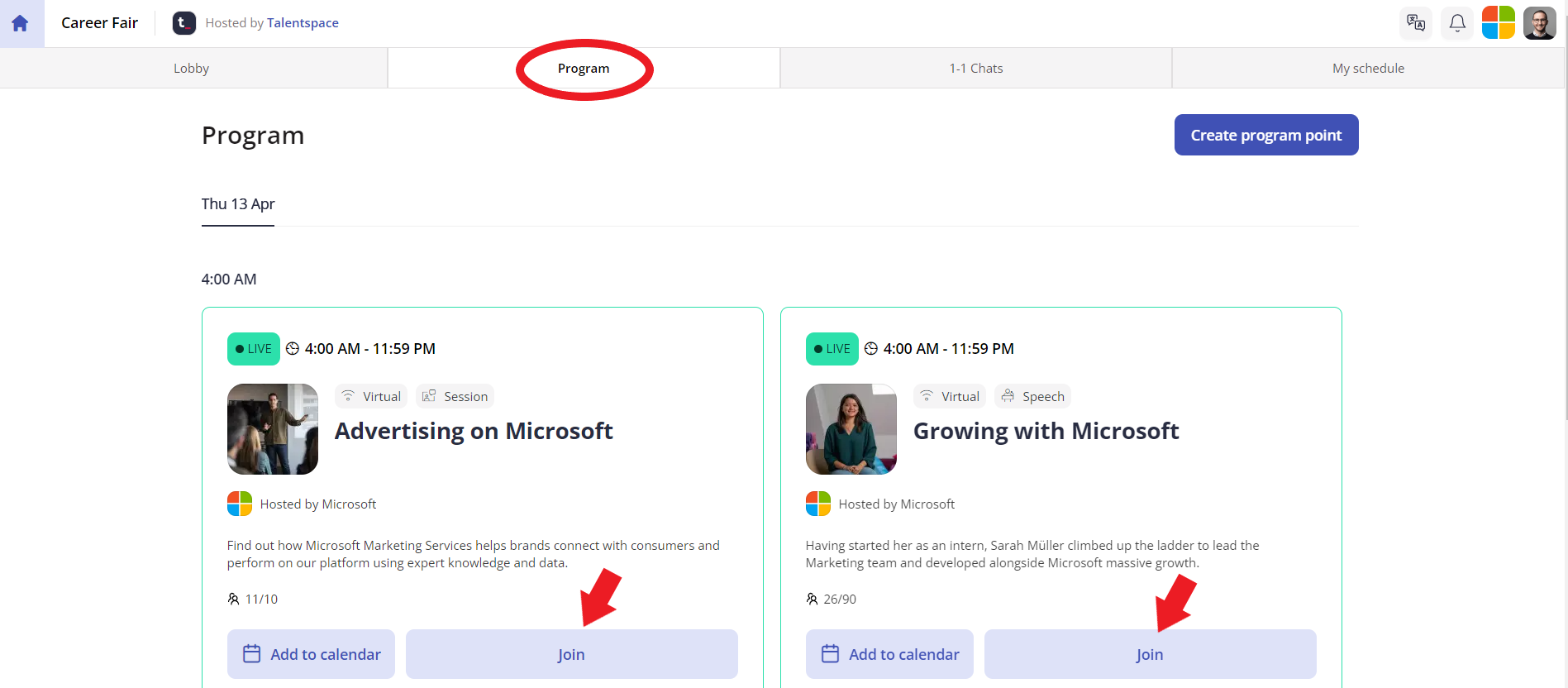1568x688 pixels.
Task: Click the Growing with Microsoft title
Action: point(1046,431)
